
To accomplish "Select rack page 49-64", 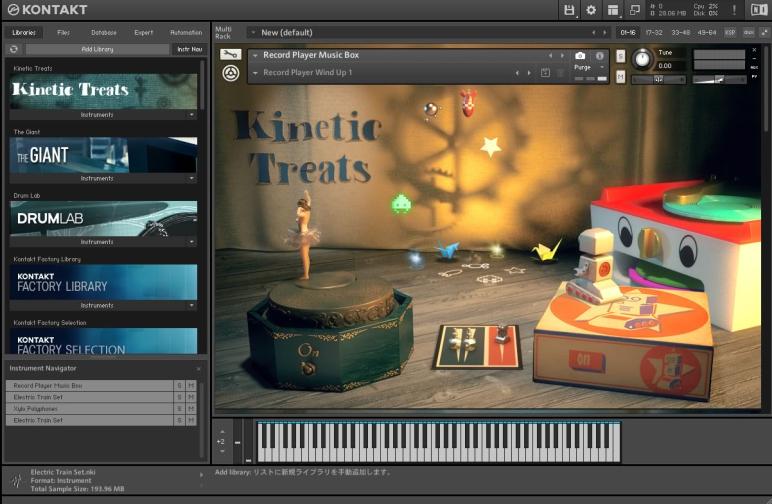I will (707, 32).
